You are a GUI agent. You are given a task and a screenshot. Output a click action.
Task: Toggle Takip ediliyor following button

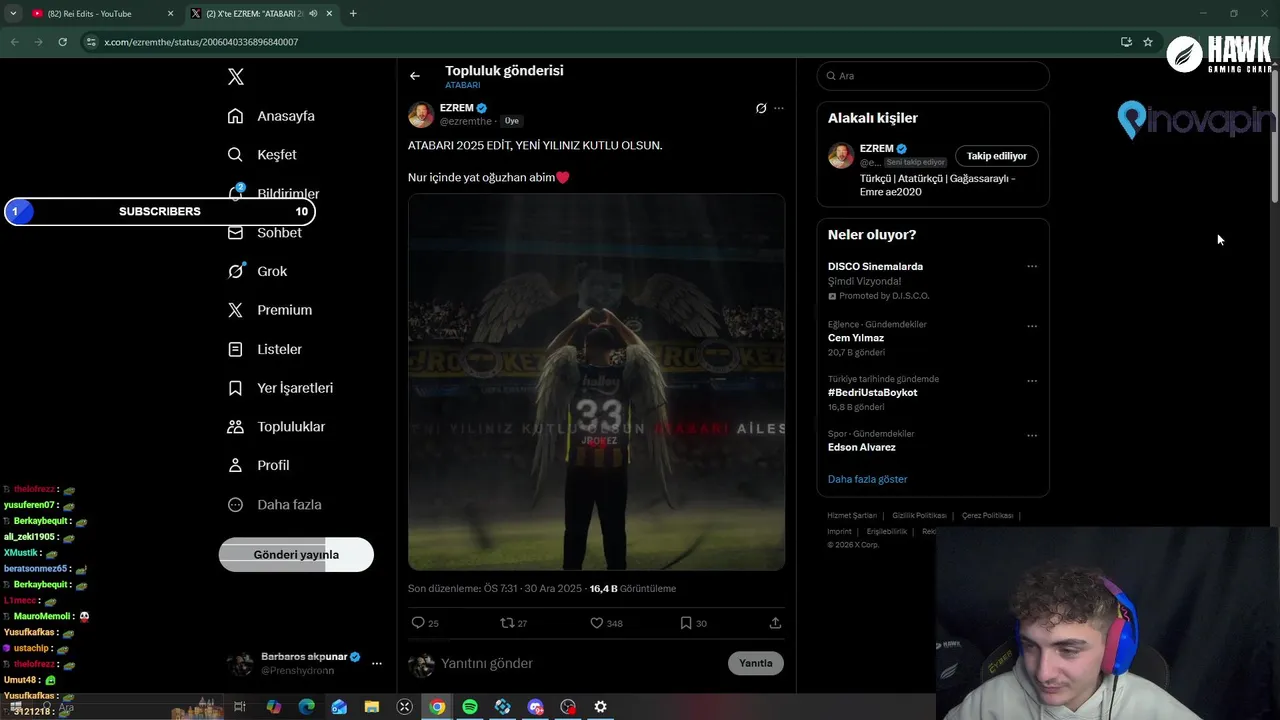click(997, 156)
